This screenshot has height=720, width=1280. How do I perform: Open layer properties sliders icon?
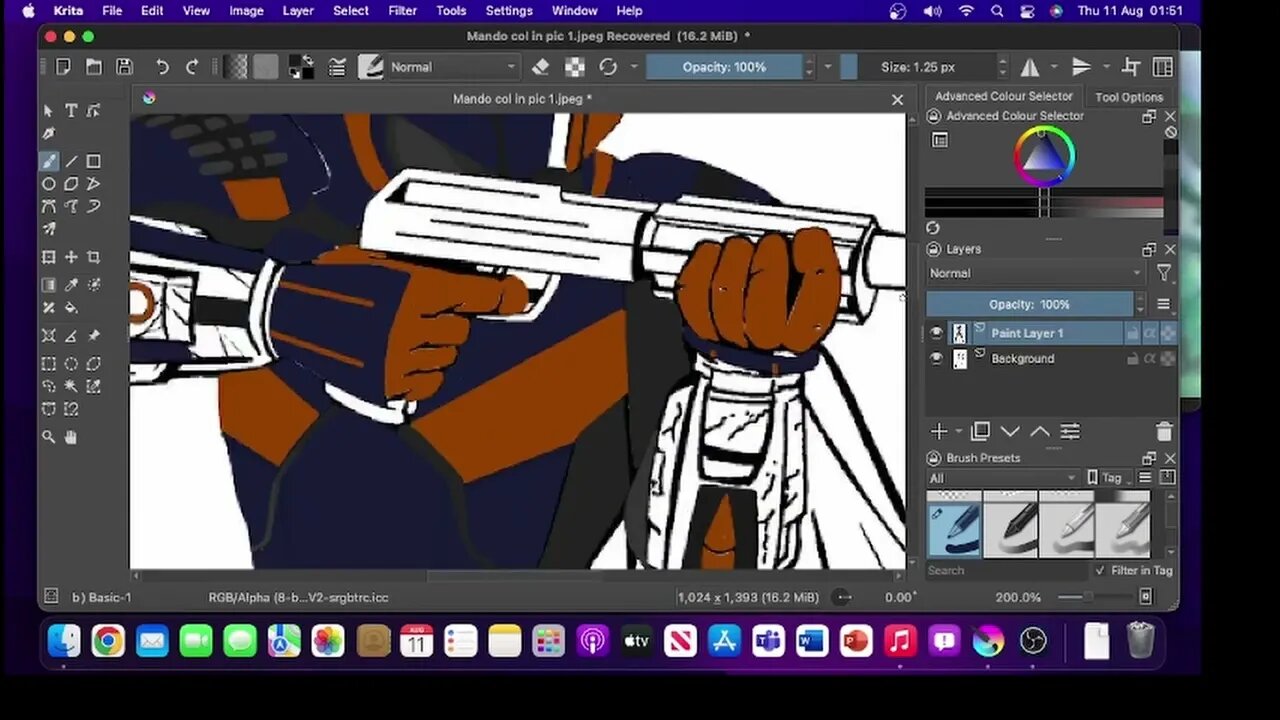(1070, 432)
